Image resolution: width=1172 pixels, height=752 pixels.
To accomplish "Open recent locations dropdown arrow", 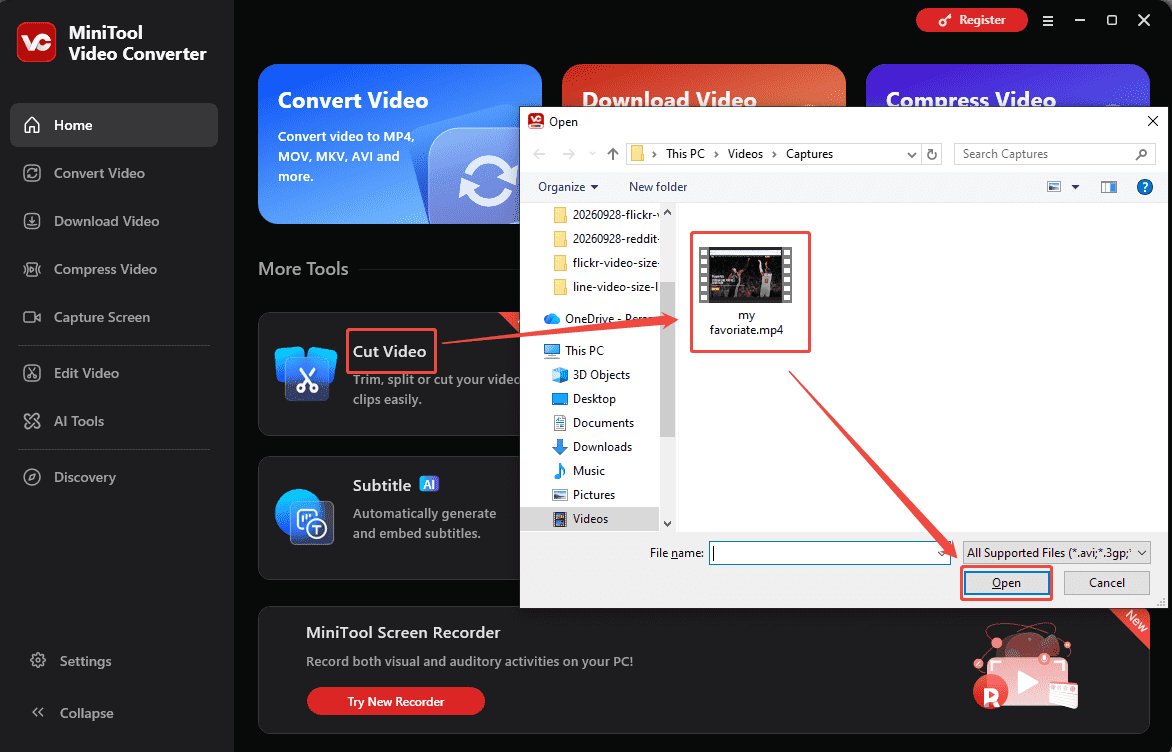I will (592, 154).
